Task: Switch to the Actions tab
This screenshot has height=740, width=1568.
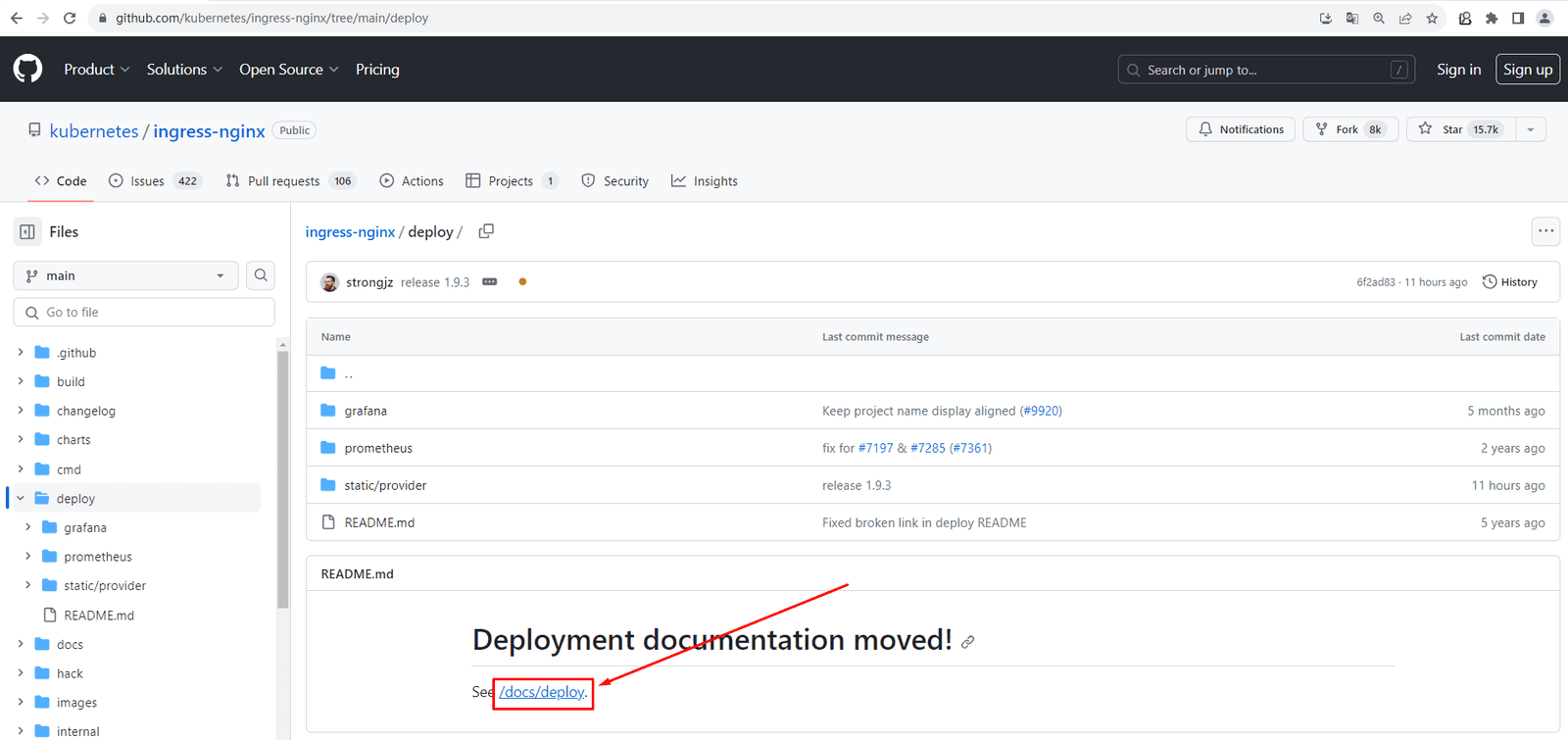Action: tap(412, 180)
